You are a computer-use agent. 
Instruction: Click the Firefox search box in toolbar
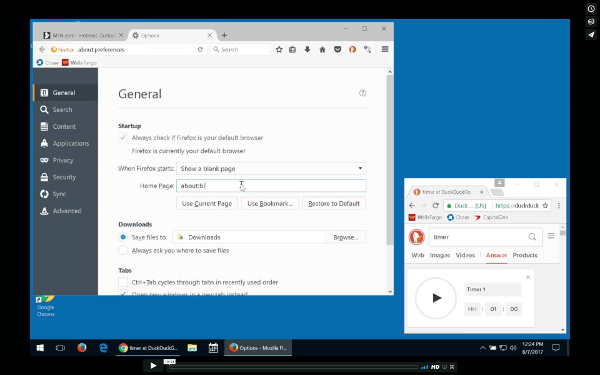[240, 49]
